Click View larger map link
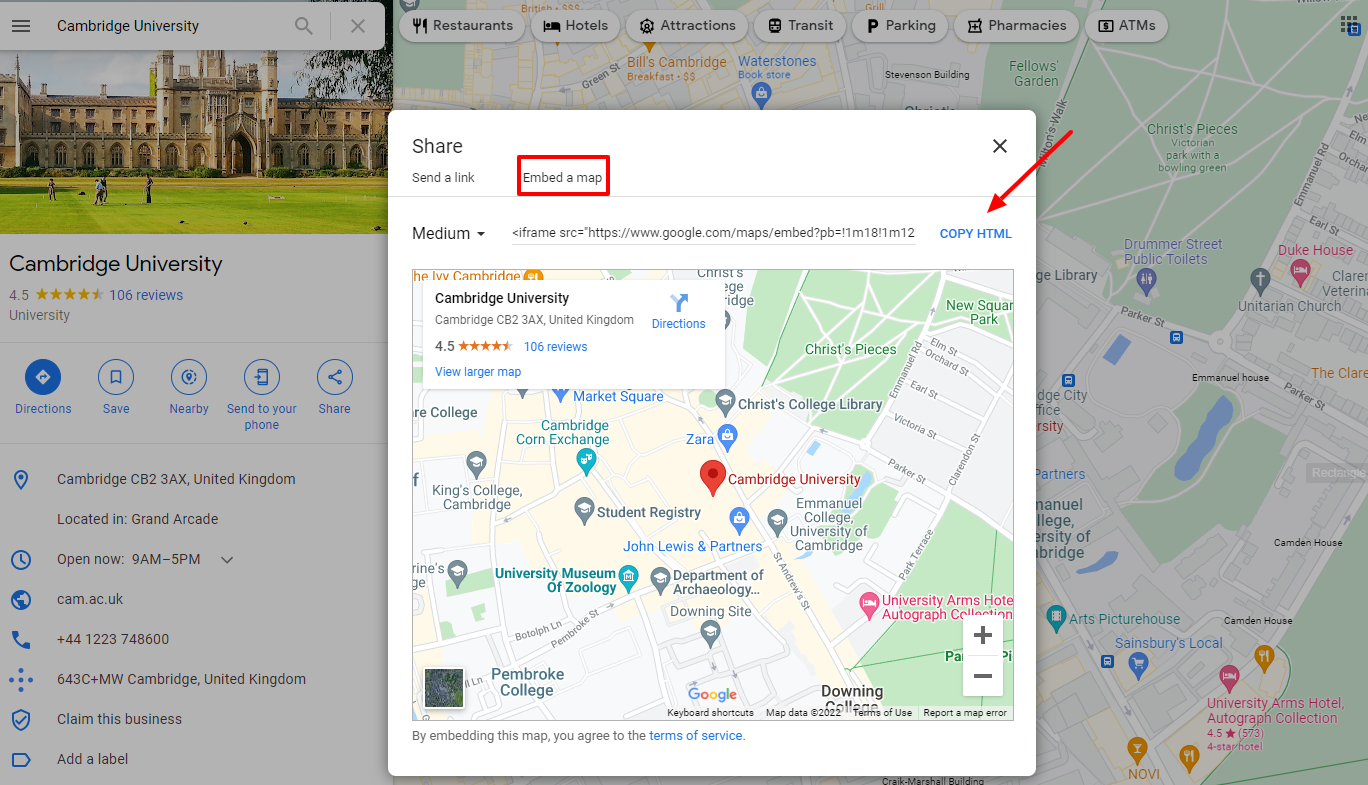The height and width of the screenshot is (785, 1368). 478,372
